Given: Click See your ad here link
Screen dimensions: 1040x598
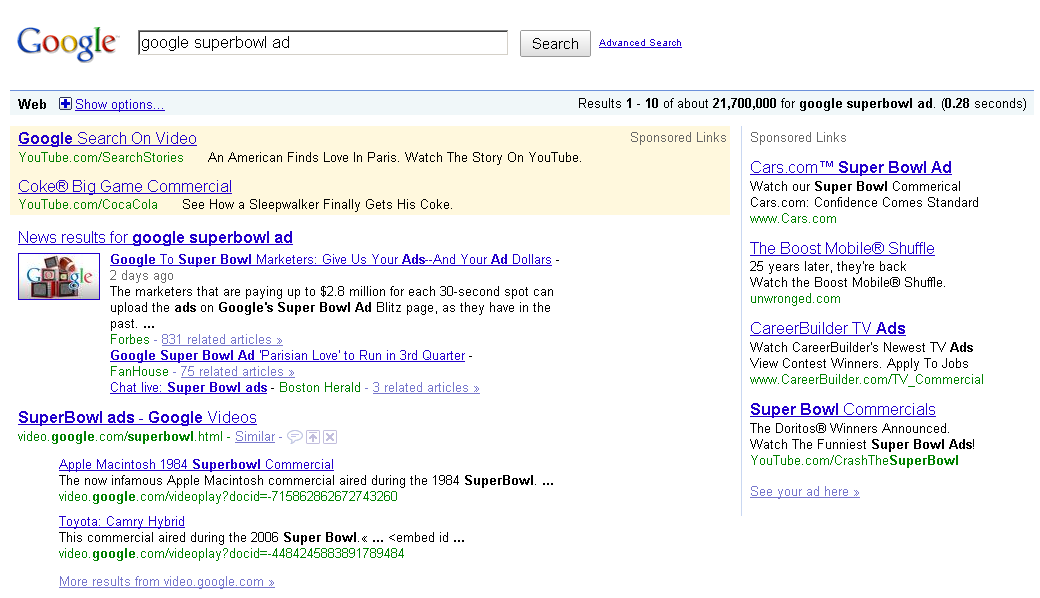Looking at the screenshot, I should click(805, 491).
